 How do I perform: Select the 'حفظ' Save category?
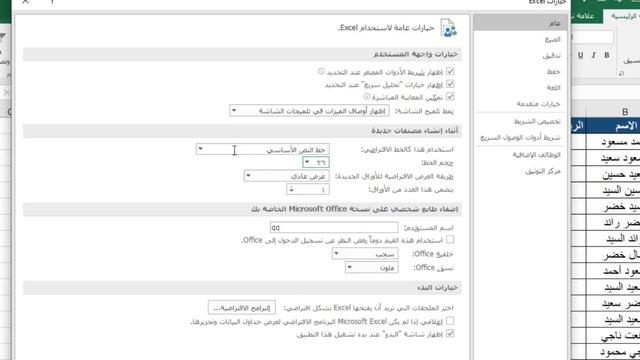click(x=520, y=71)
